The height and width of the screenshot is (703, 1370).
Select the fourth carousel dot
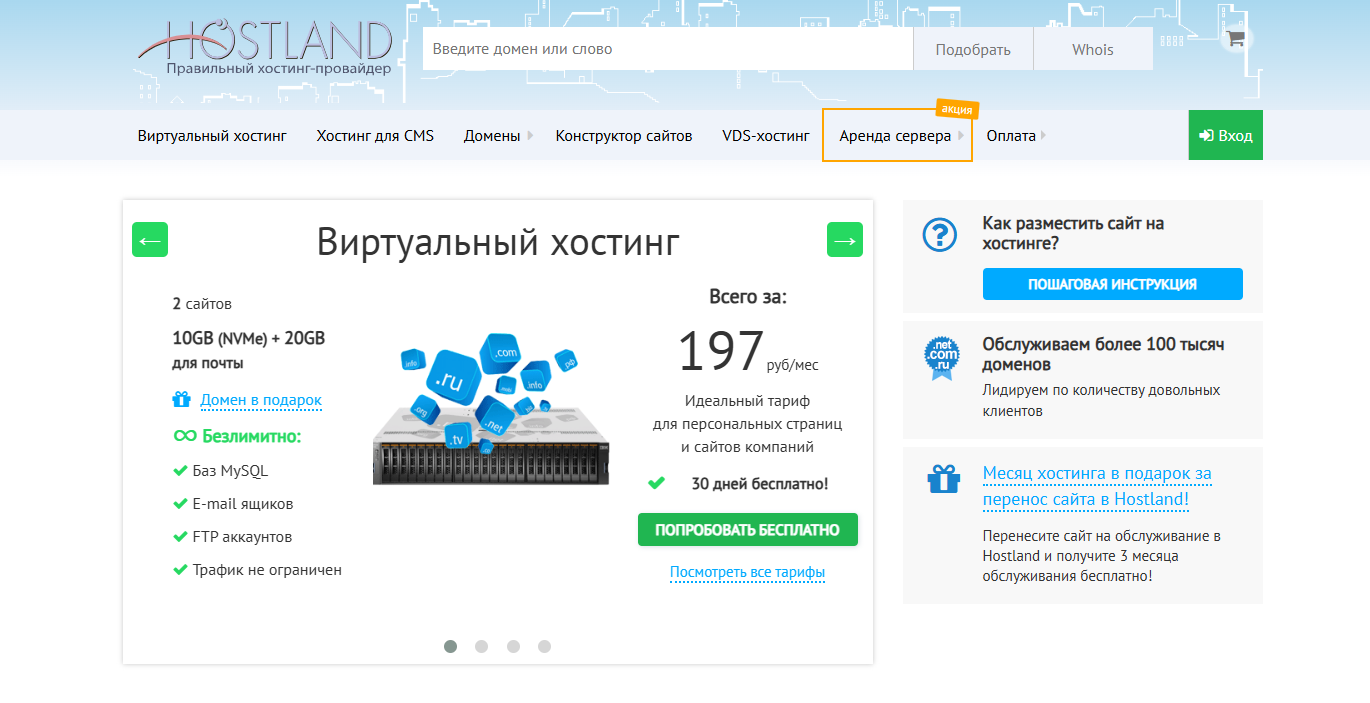pyautogui.click(x=544, y=646)
